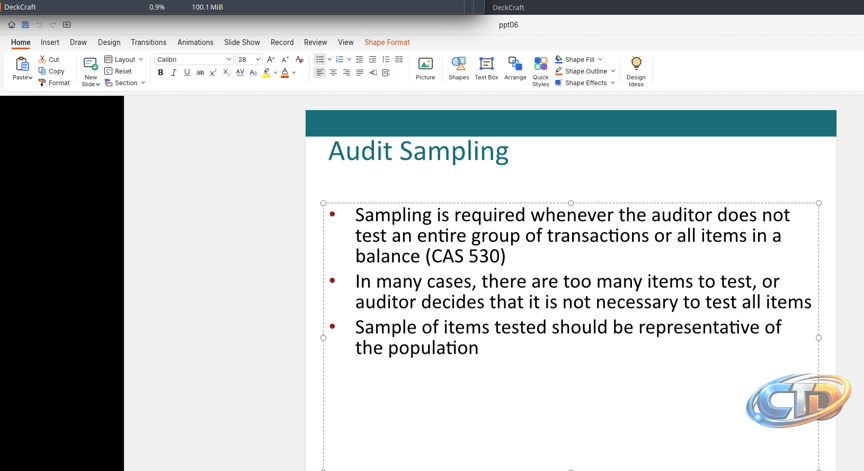Click the Paste clipboard icon

tap(22, 64)
